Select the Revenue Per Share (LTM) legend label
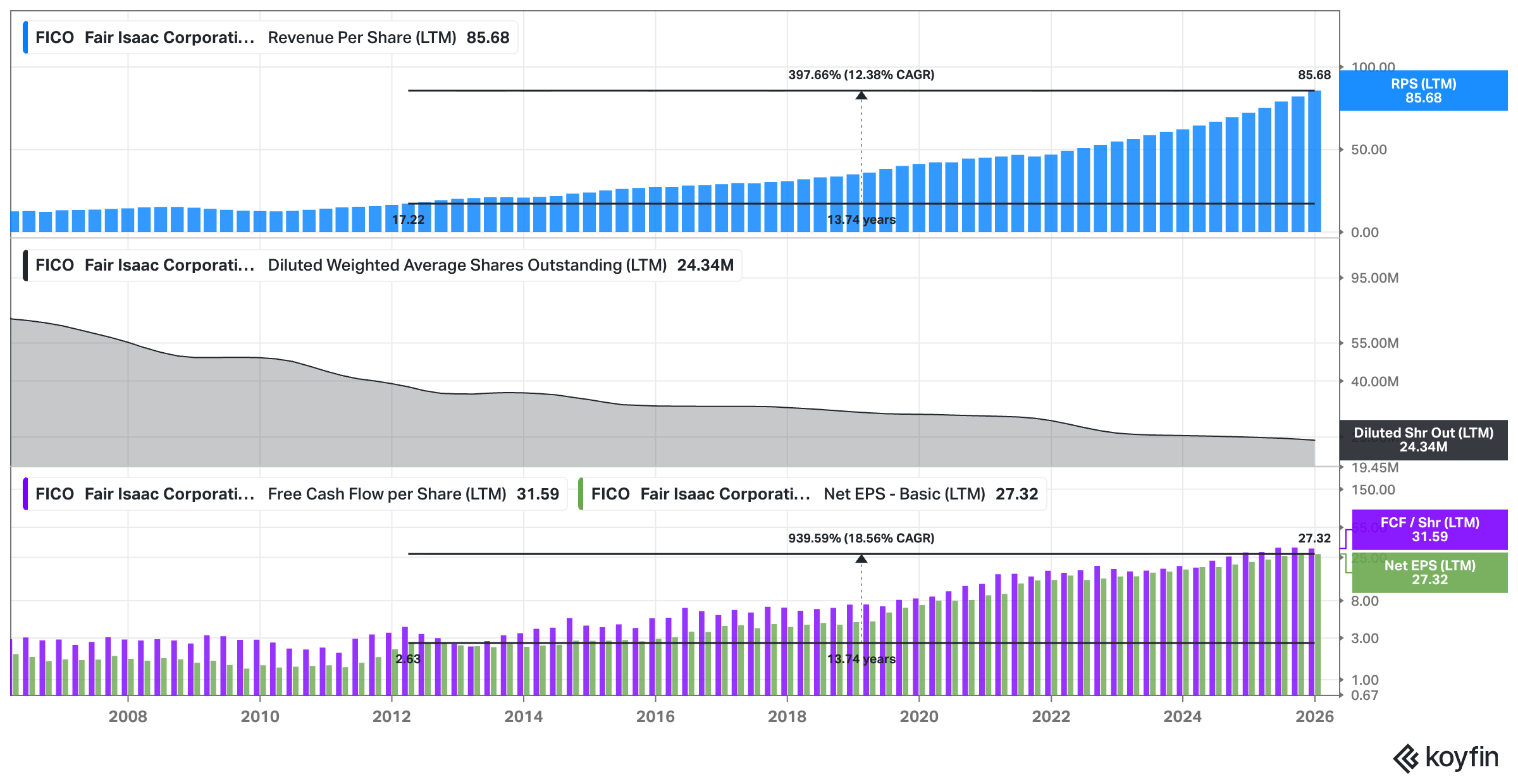This screenshot has width=1518, height=784. (x=362, y=37)
